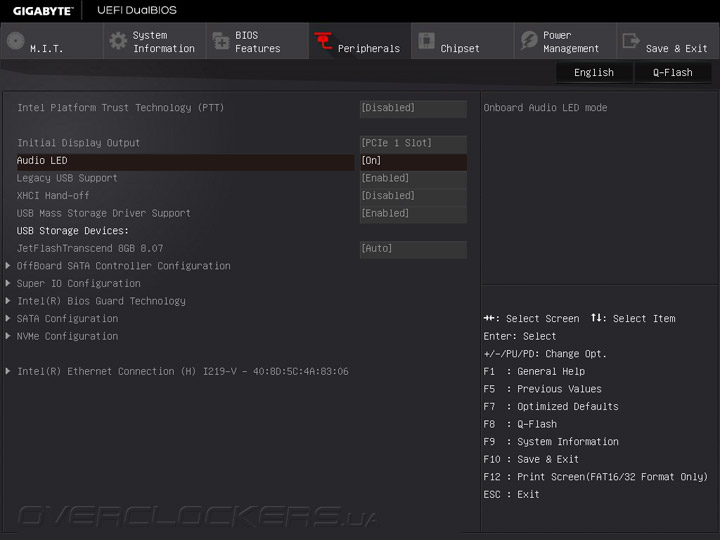Open the Save & Exit tab

(669, 41)
